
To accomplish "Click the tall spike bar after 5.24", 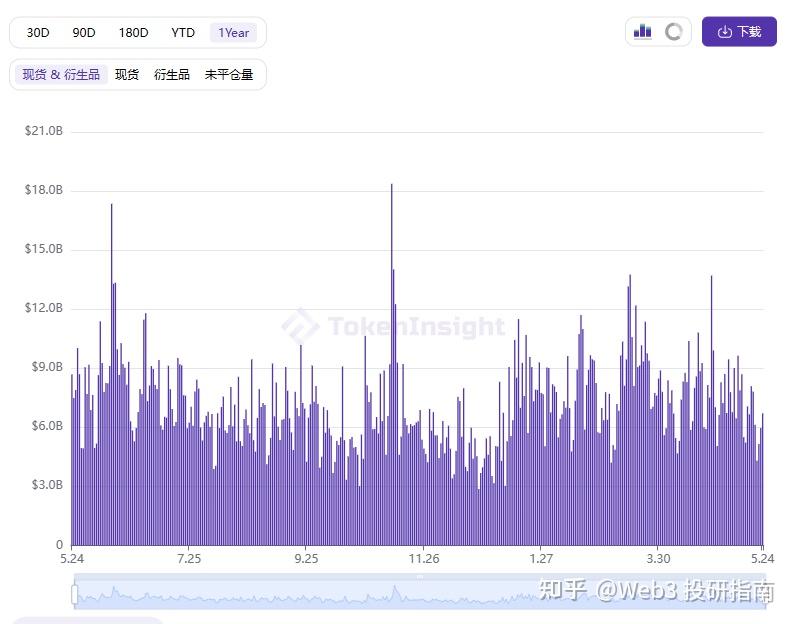I will tap(112, 374).
